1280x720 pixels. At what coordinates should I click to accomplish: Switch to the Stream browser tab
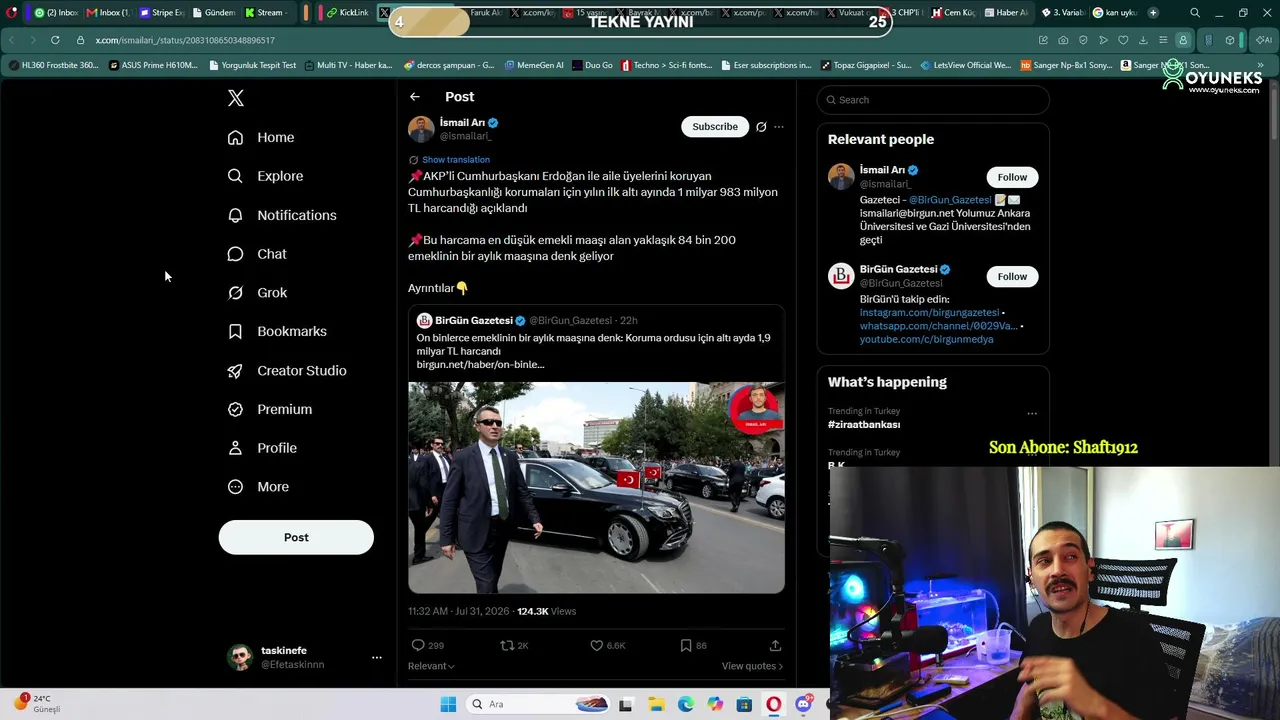[264, 13]
